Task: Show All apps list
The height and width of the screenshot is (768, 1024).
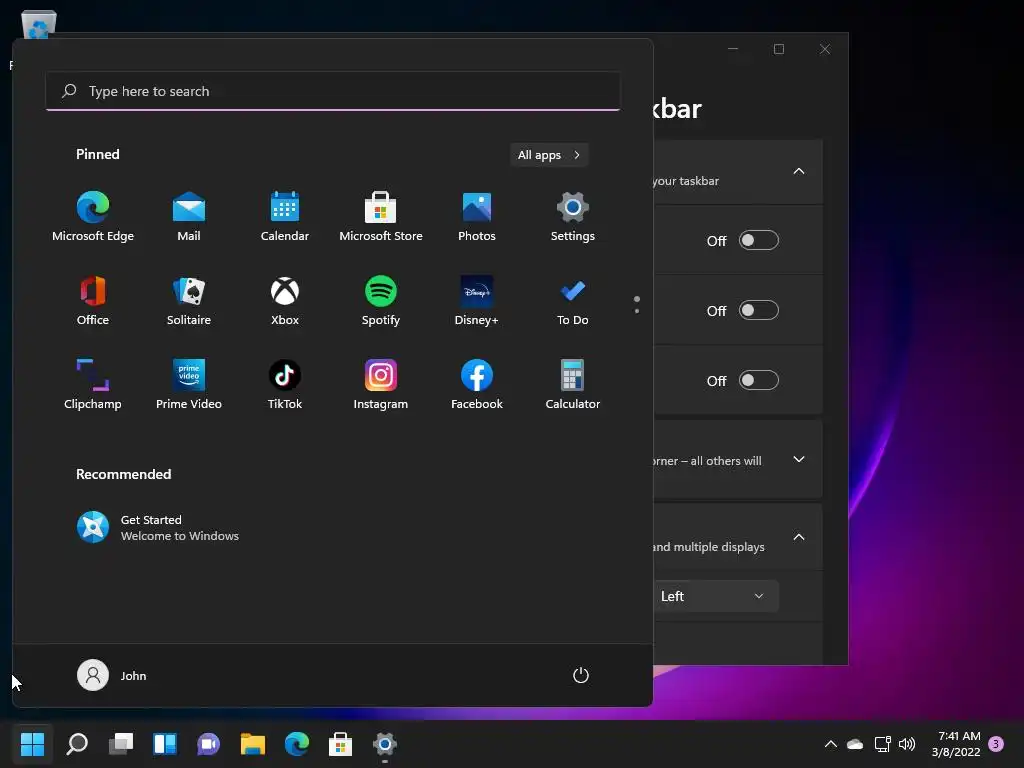Action: pos(549,155)
